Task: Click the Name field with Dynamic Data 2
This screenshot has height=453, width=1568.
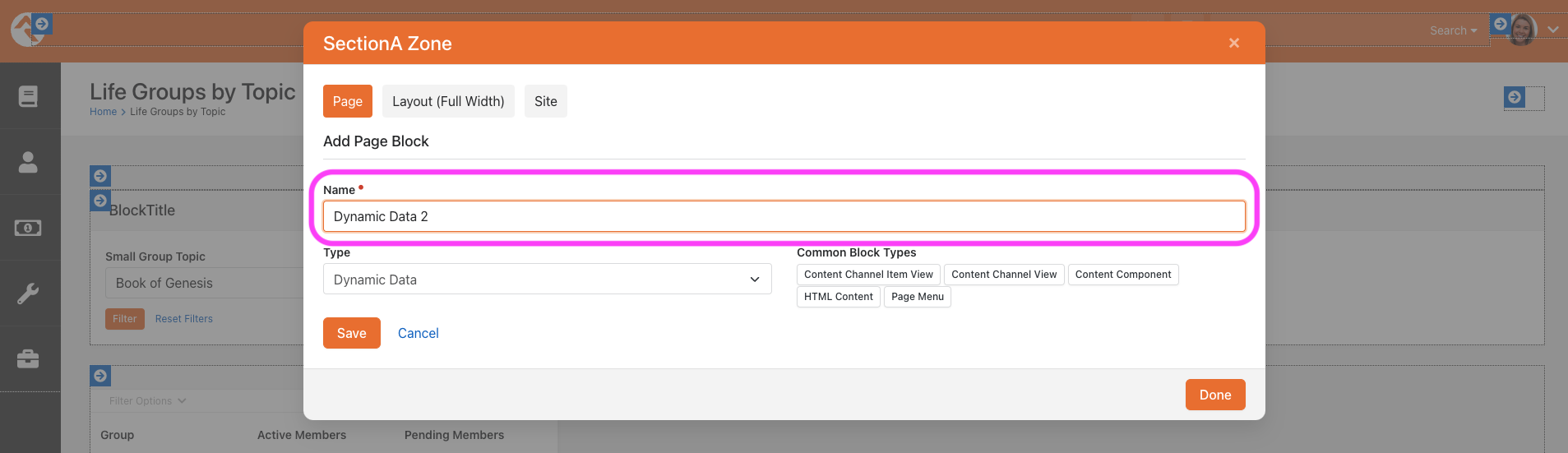Action: [784, 216]
